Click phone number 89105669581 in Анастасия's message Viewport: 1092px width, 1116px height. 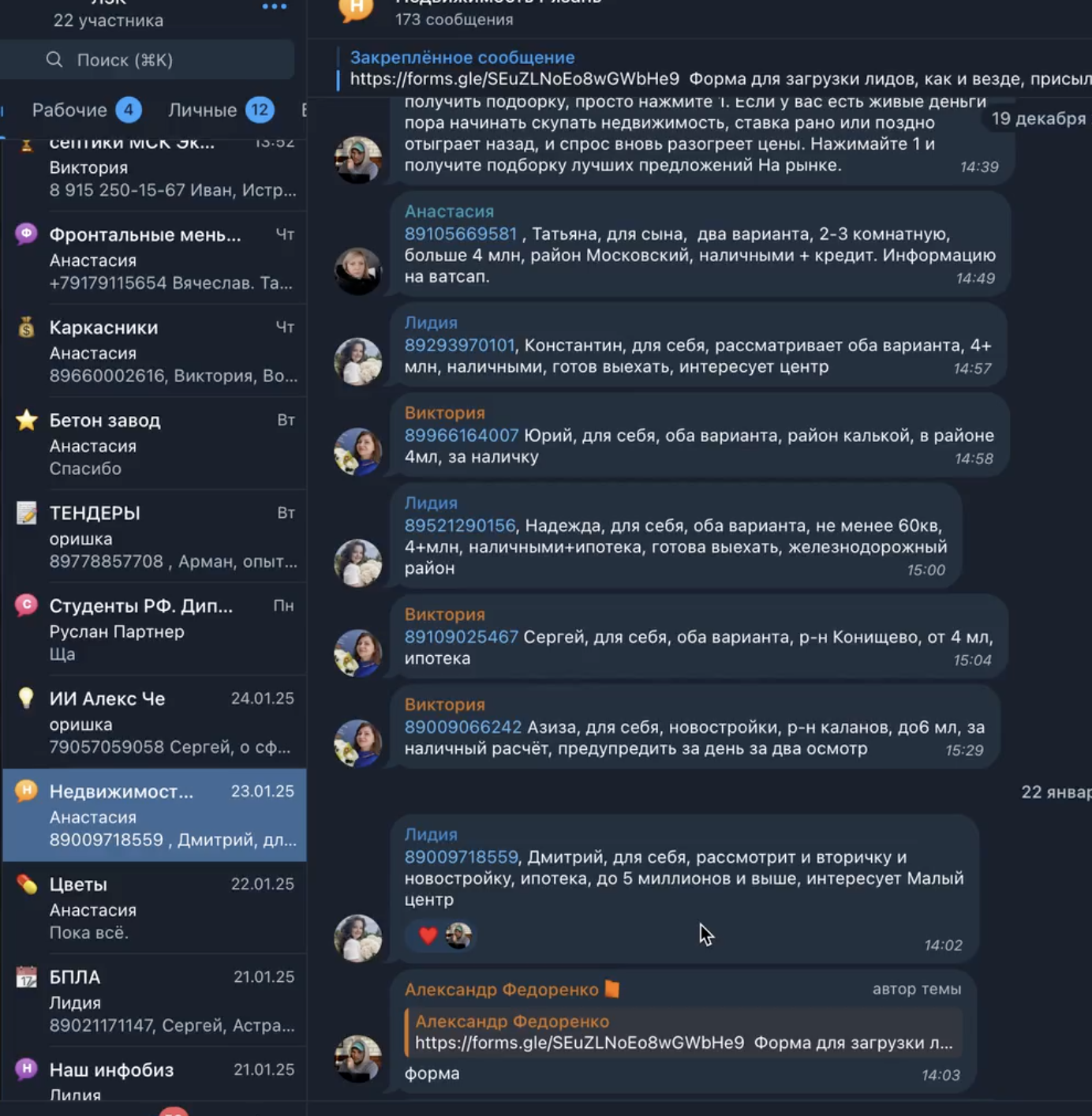click(461, 234)
